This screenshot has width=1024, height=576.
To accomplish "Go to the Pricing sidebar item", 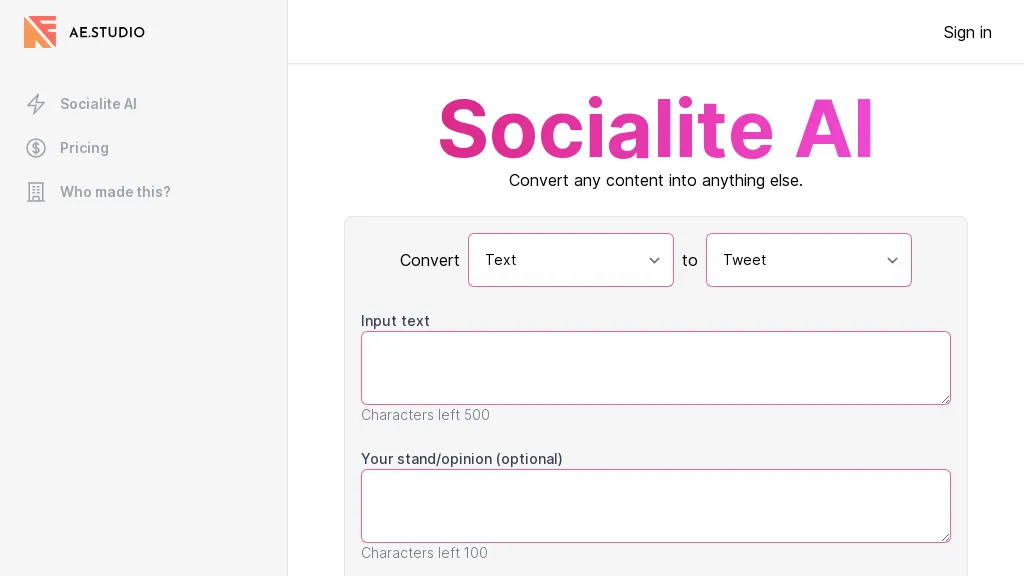I will tap(84, 148).
